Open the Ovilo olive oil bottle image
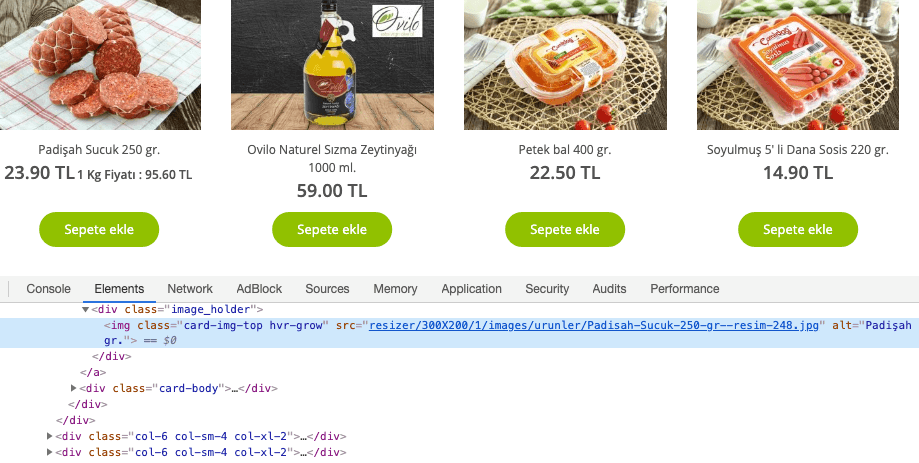919x463 pixels. pyautogui.click(x=332, y=64)
